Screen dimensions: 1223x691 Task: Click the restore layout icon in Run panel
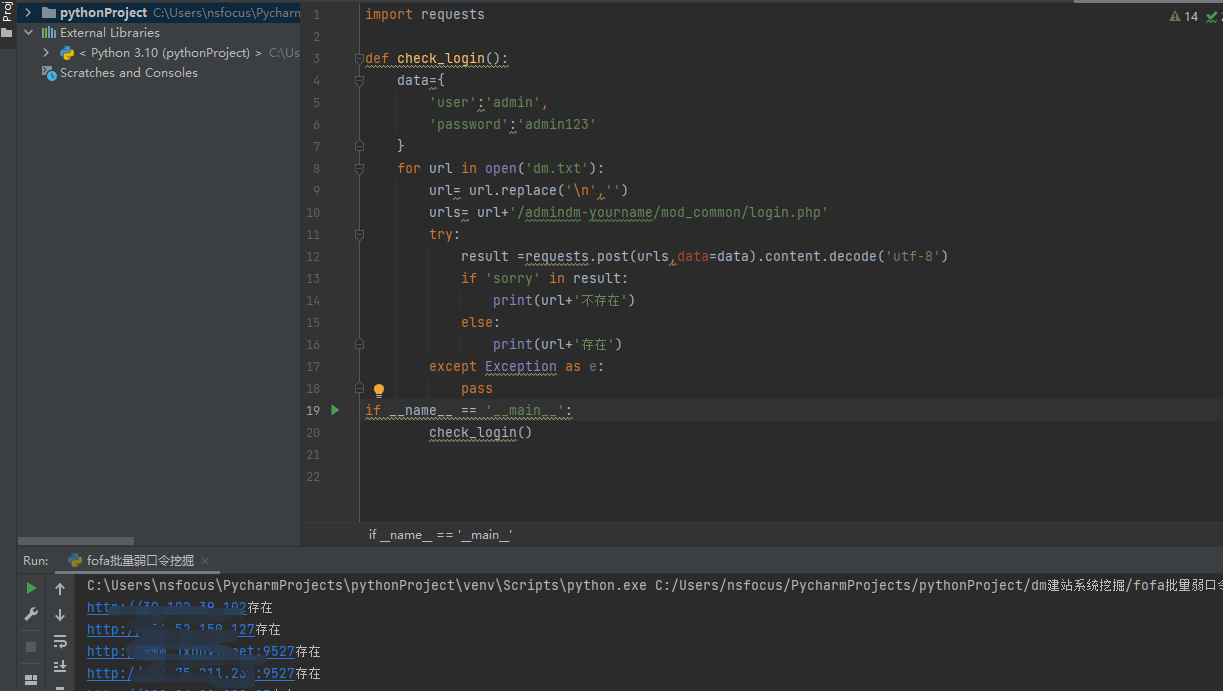click(31, 681)
